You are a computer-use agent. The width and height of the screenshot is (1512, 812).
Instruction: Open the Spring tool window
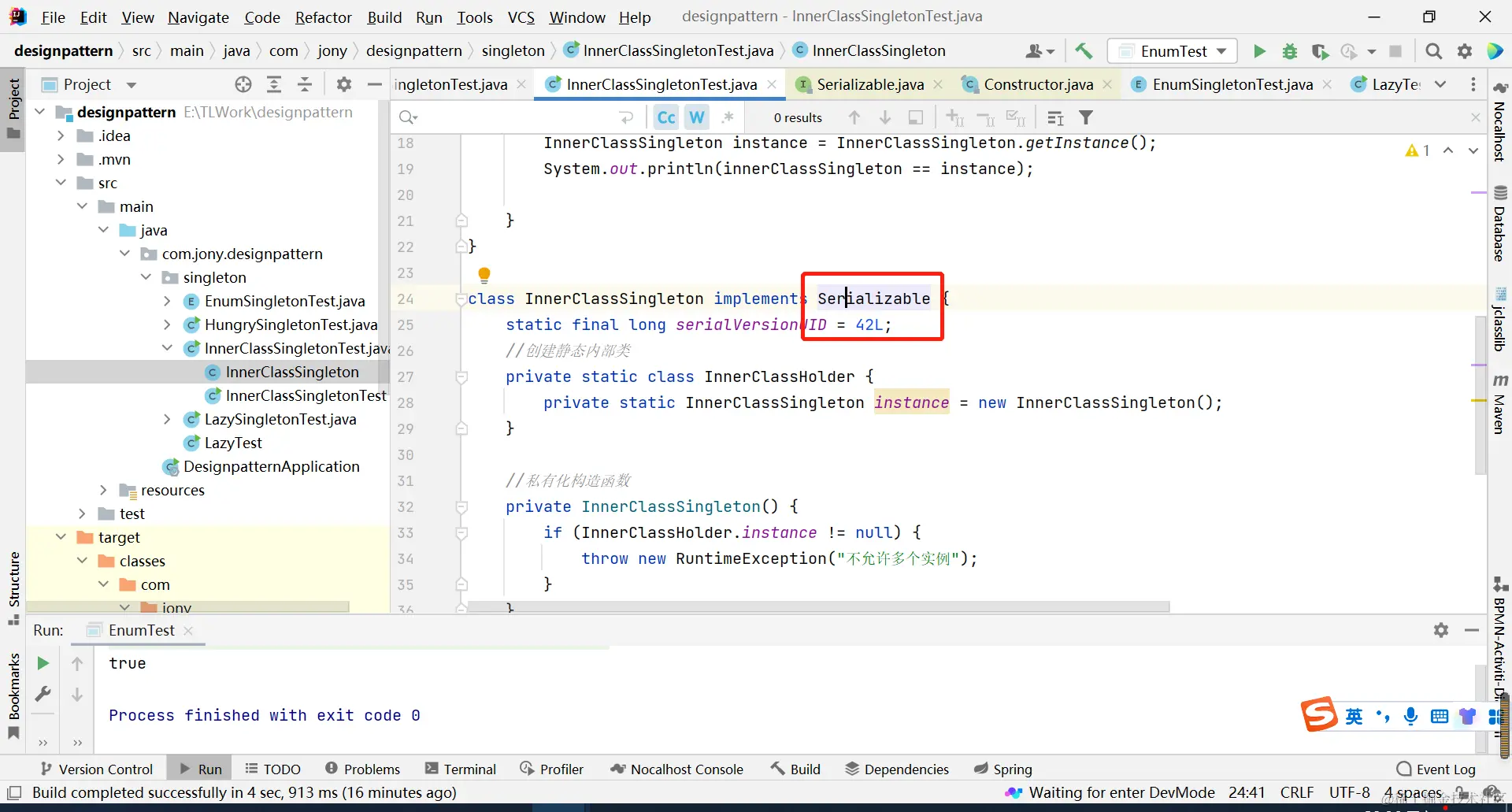(x=1003, y=769)
